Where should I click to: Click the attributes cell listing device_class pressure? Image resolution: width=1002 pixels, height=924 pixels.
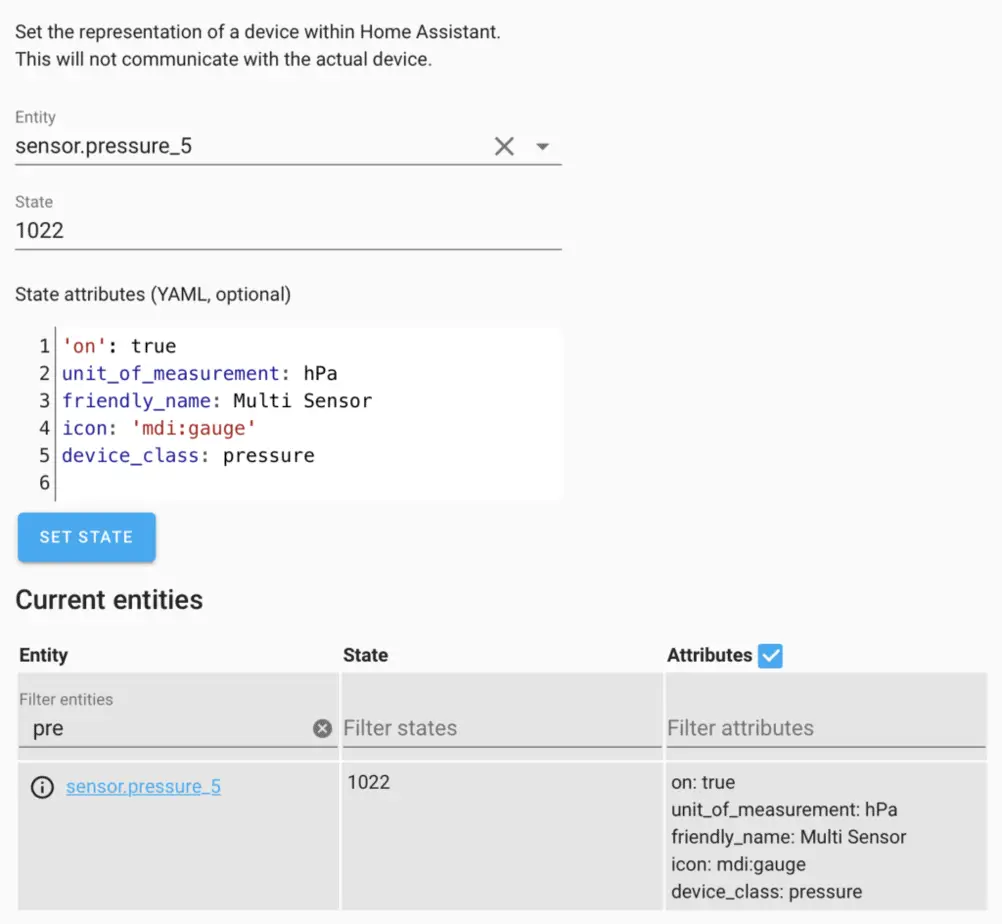click(765, 891)
